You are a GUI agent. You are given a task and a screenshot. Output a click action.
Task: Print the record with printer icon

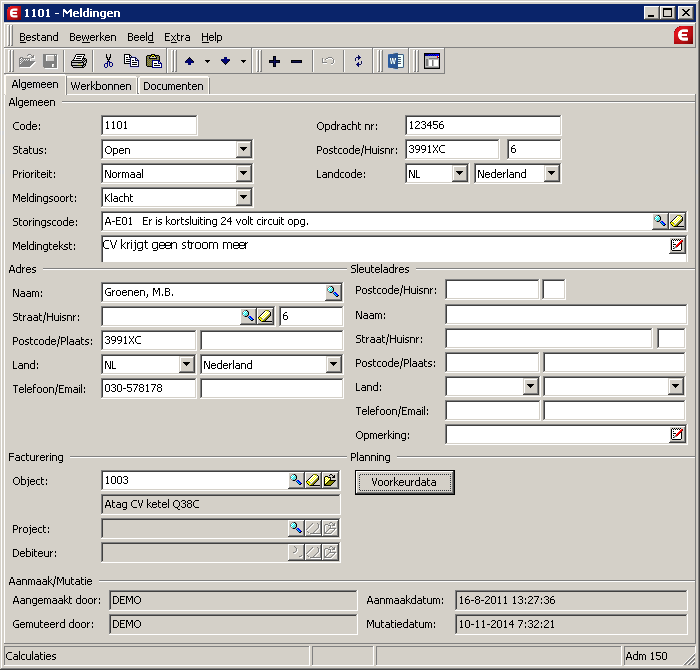point(79,61)
